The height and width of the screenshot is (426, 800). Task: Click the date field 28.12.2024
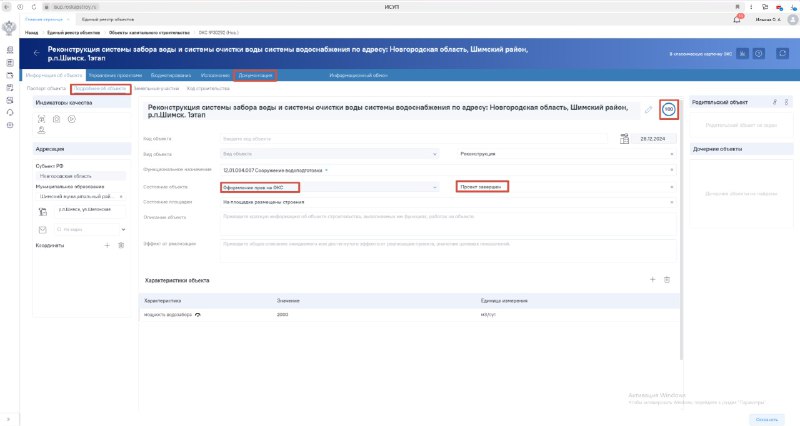[654, 139]
